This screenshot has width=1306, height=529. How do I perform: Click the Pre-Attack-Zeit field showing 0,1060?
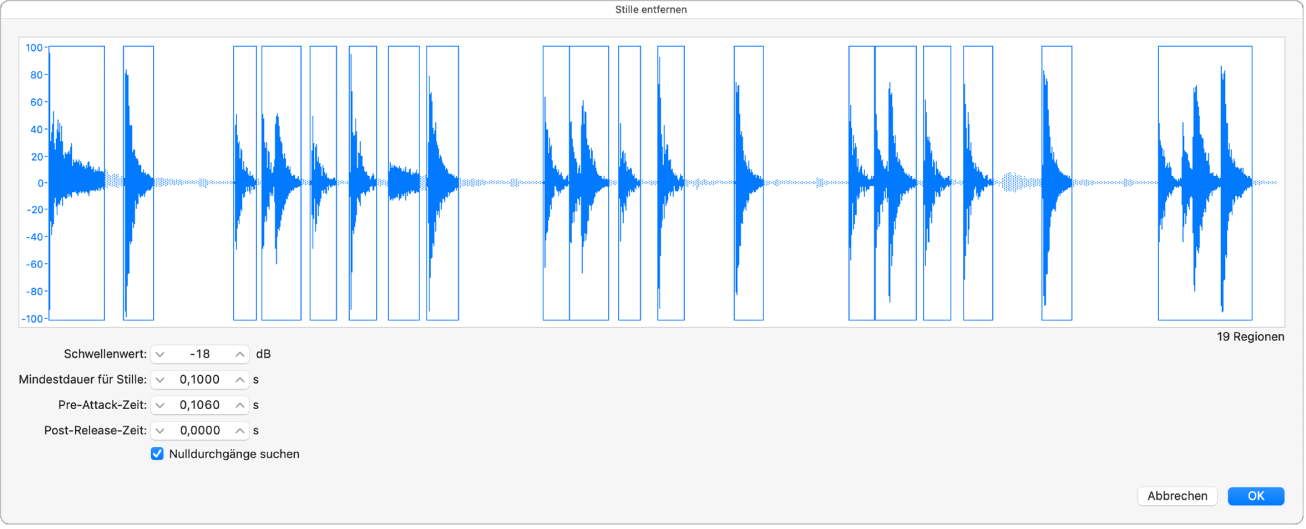click(200, 405)
